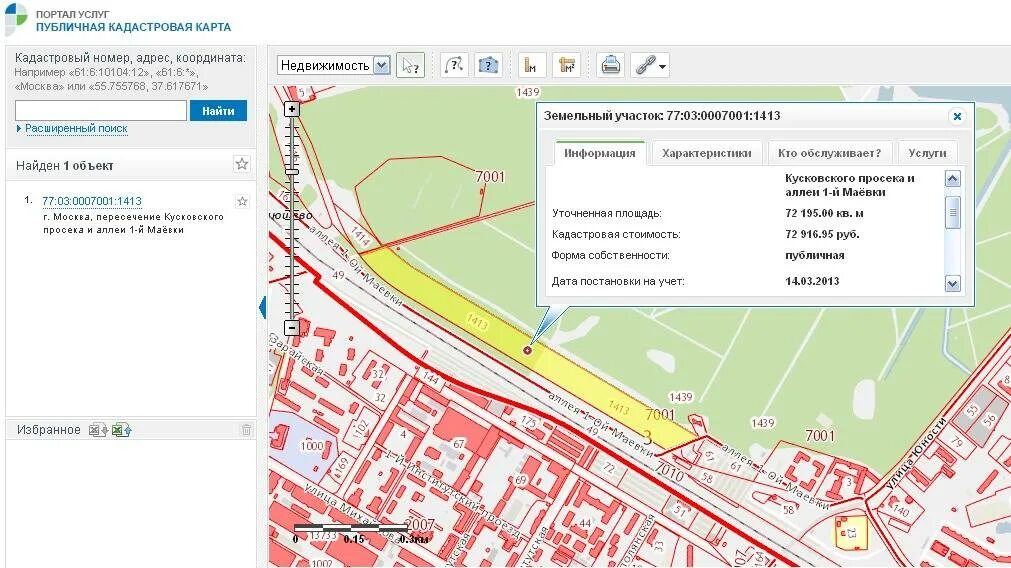Open result link 77:03:0007001:1413
Image resolution: width=1011 pixels, height=568 pixels.
coord(92,201)
